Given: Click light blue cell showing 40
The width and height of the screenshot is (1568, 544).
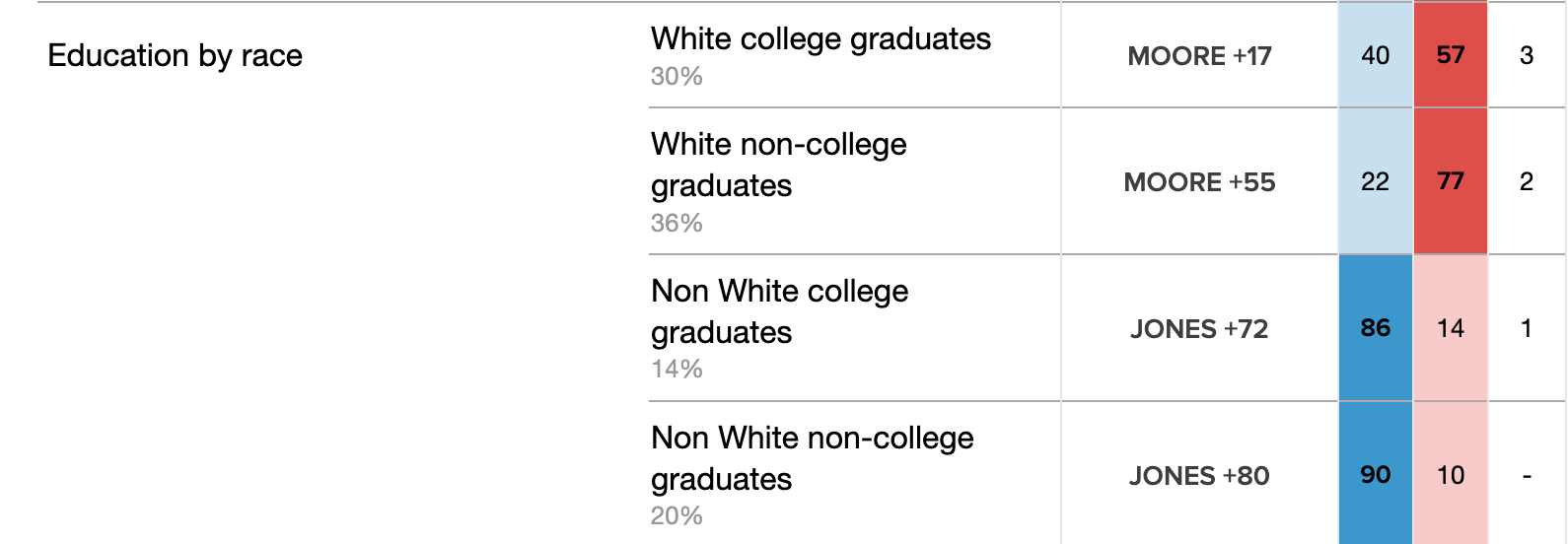Looking at the screenshot, I should [x=1375, y=55].
